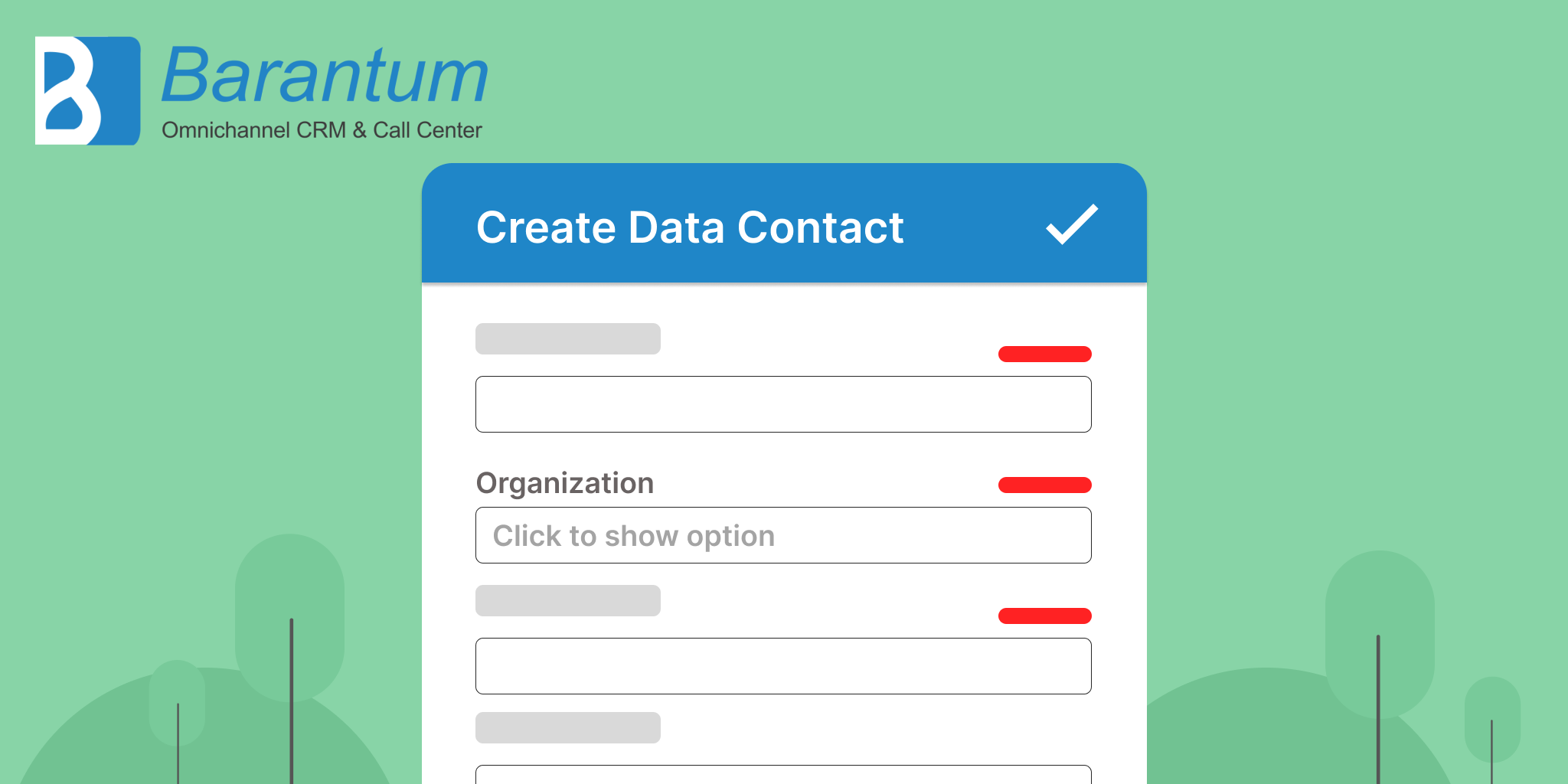The height and width of the screenshot is (784, 1568).
Task: Click the first empty input field
Action: pos(783,404)
